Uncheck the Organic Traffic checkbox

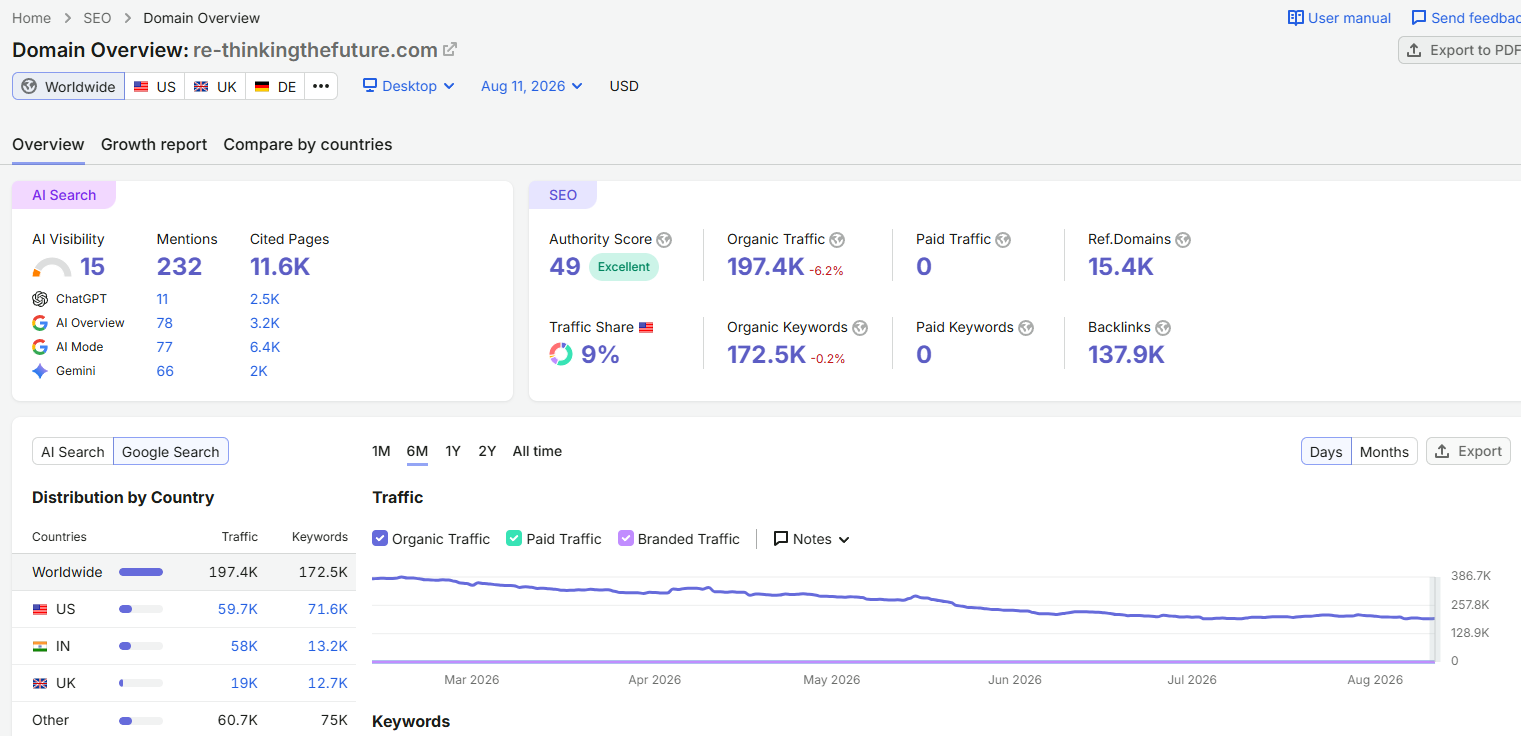click(x=380, y=538)
